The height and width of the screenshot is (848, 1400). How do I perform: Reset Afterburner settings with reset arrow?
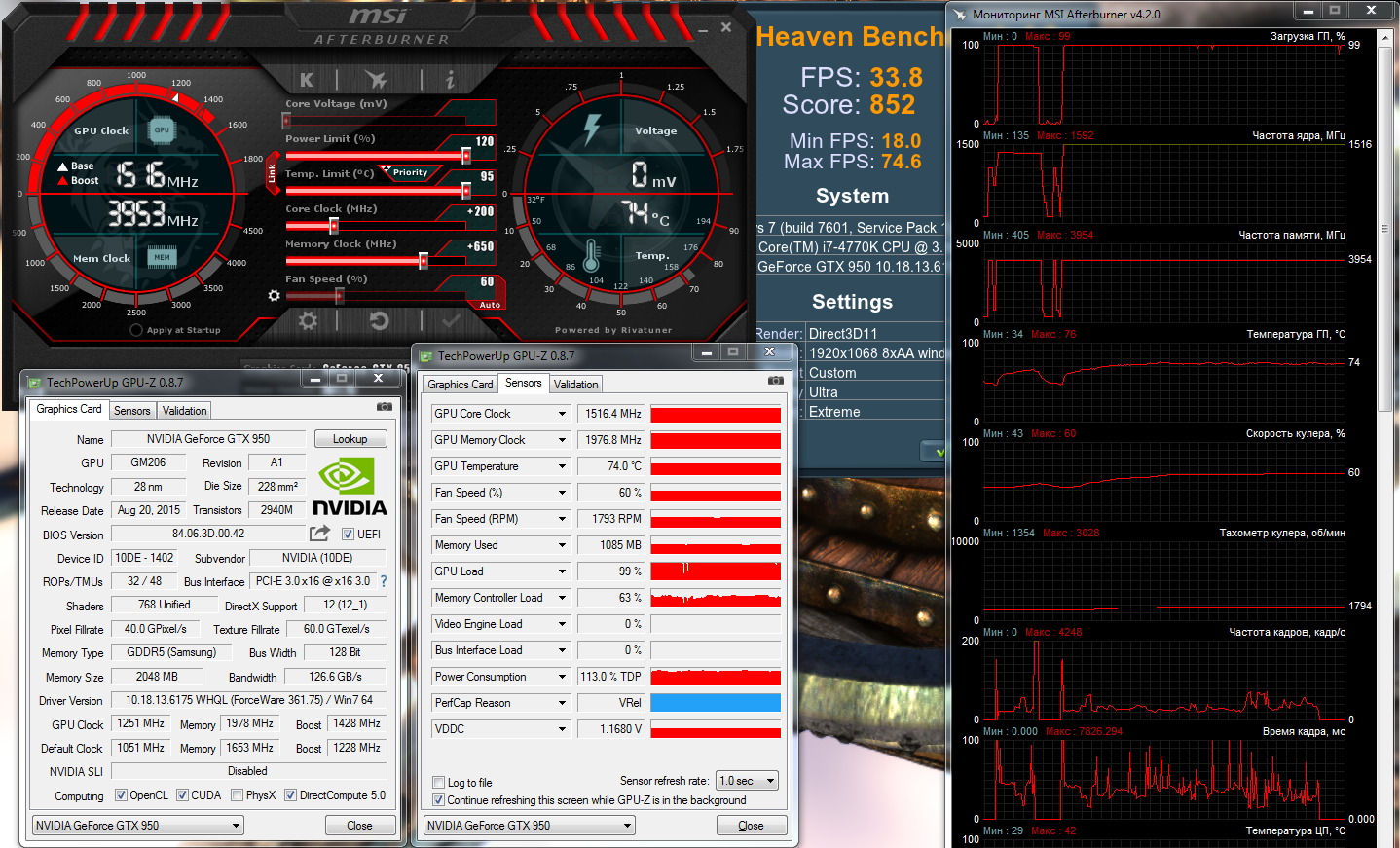(x=379, y=320)
